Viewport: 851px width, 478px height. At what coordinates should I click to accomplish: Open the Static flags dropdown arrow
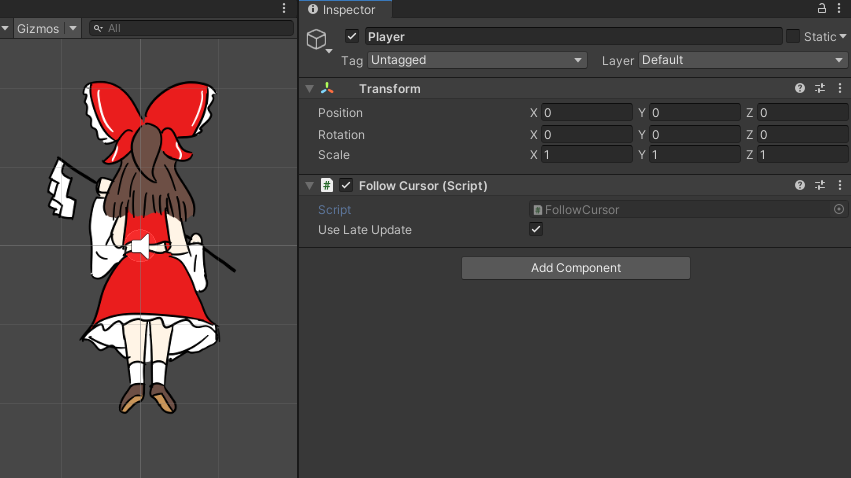coord(843,36)
